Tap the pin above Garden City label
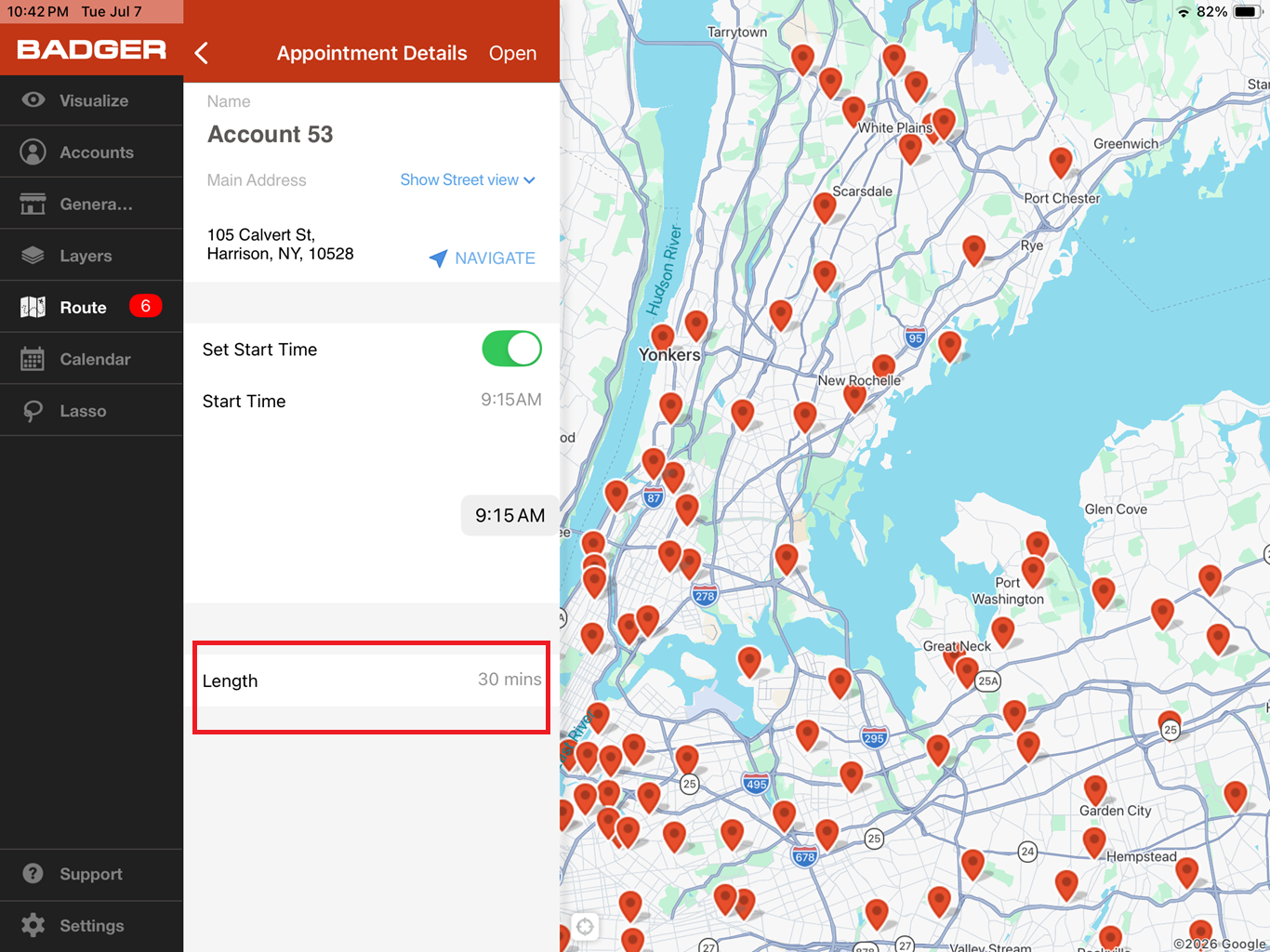Image resolution: width=1270 pixels, height=952 pixels. coord(1096,789)
